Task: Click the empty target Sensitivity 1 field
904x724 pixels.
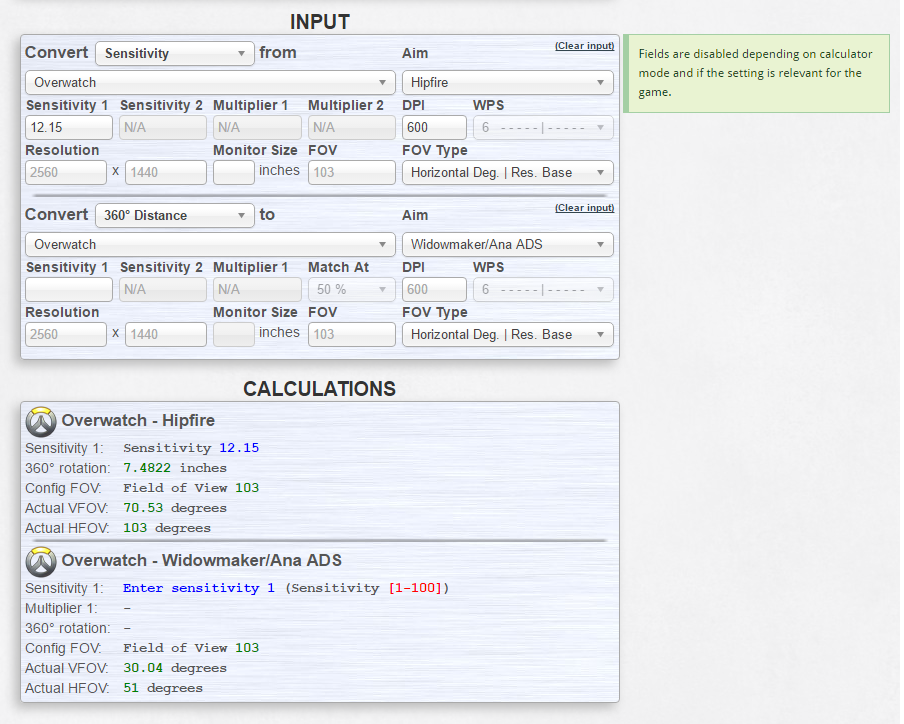Action: [69, 289]
